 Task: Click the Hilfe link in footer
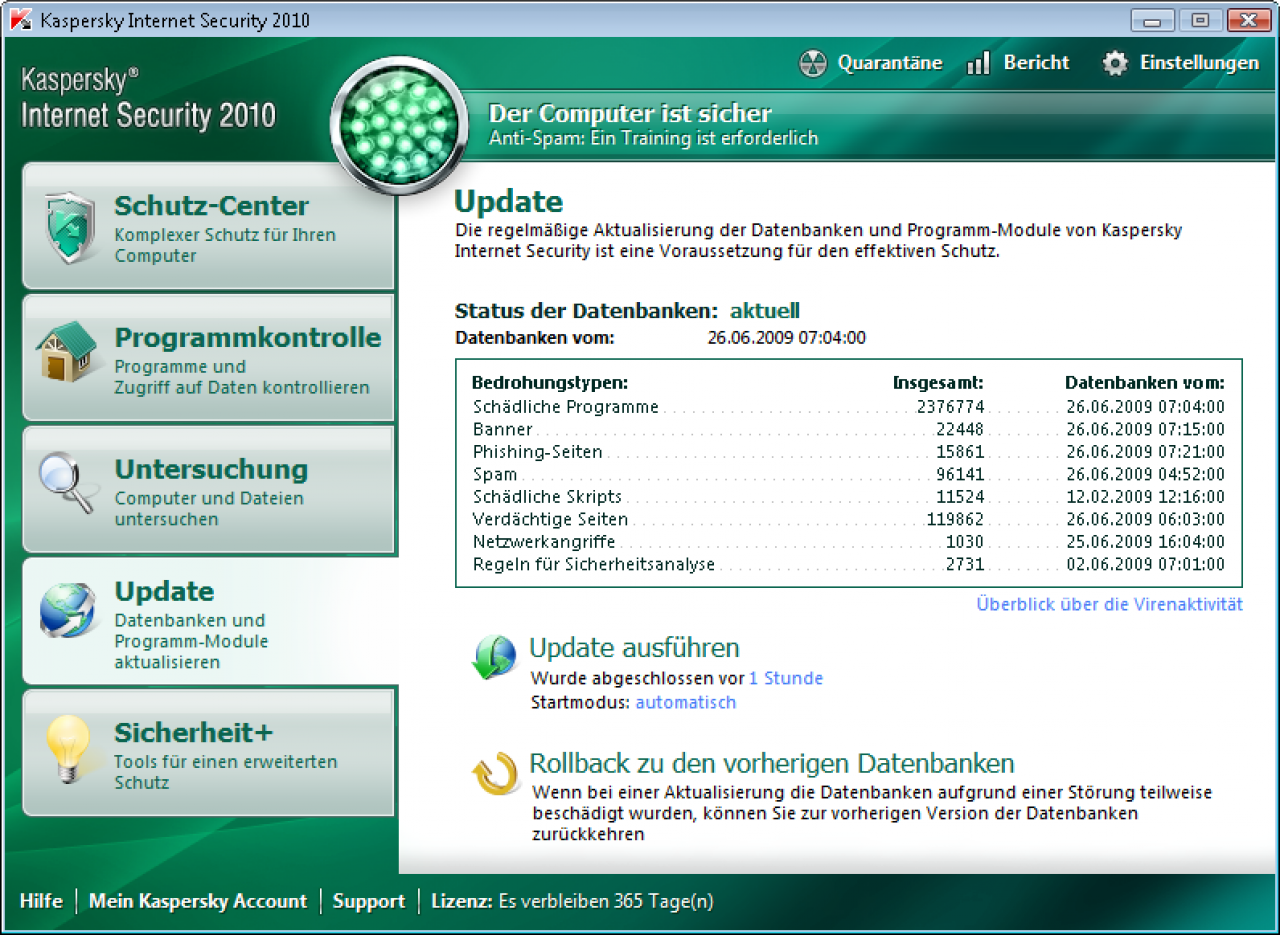click(x=41, y=901)
